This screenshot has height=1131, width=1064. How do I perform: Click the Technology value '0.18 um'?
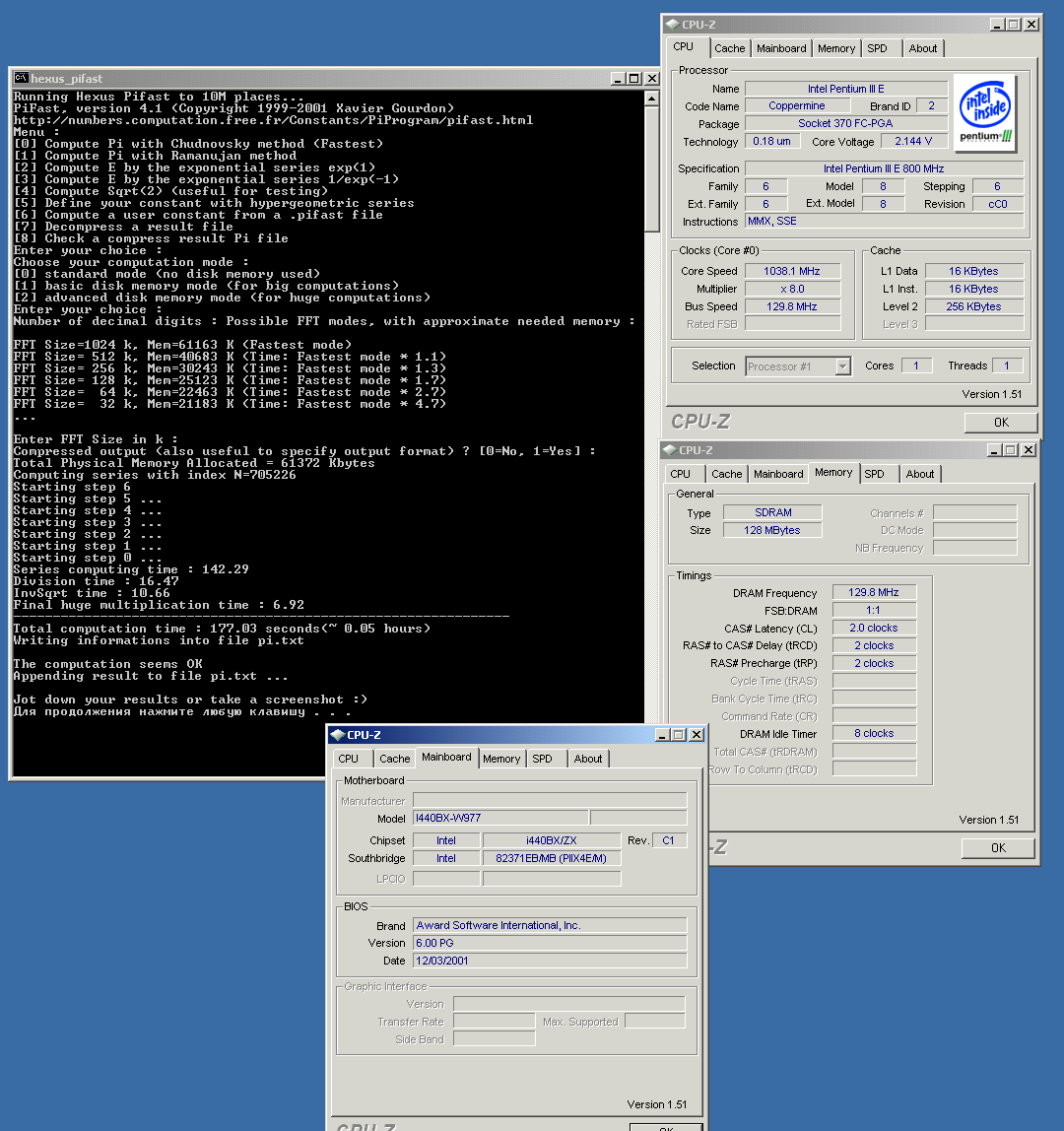click(x=771, y=142)
